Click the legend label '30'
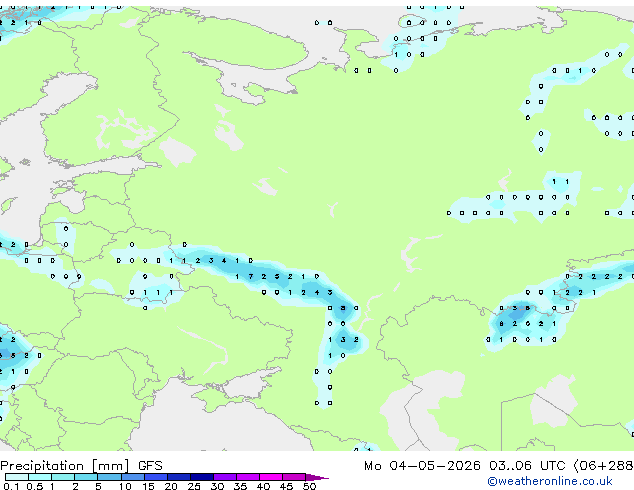Viewport: 634px width, 490px height. click(217, 486)
